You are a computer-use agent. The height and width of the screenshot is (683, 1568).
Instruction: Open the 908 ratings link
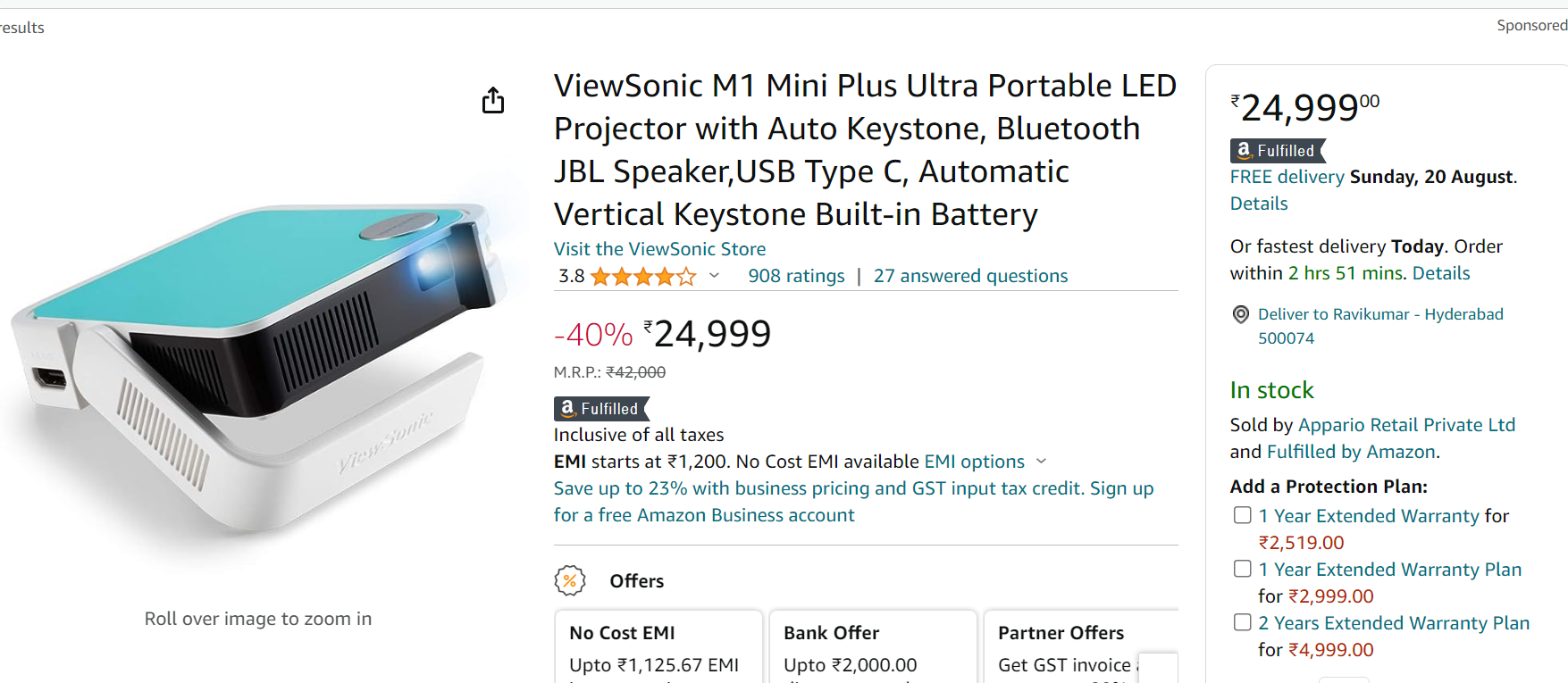click(796, 276)
